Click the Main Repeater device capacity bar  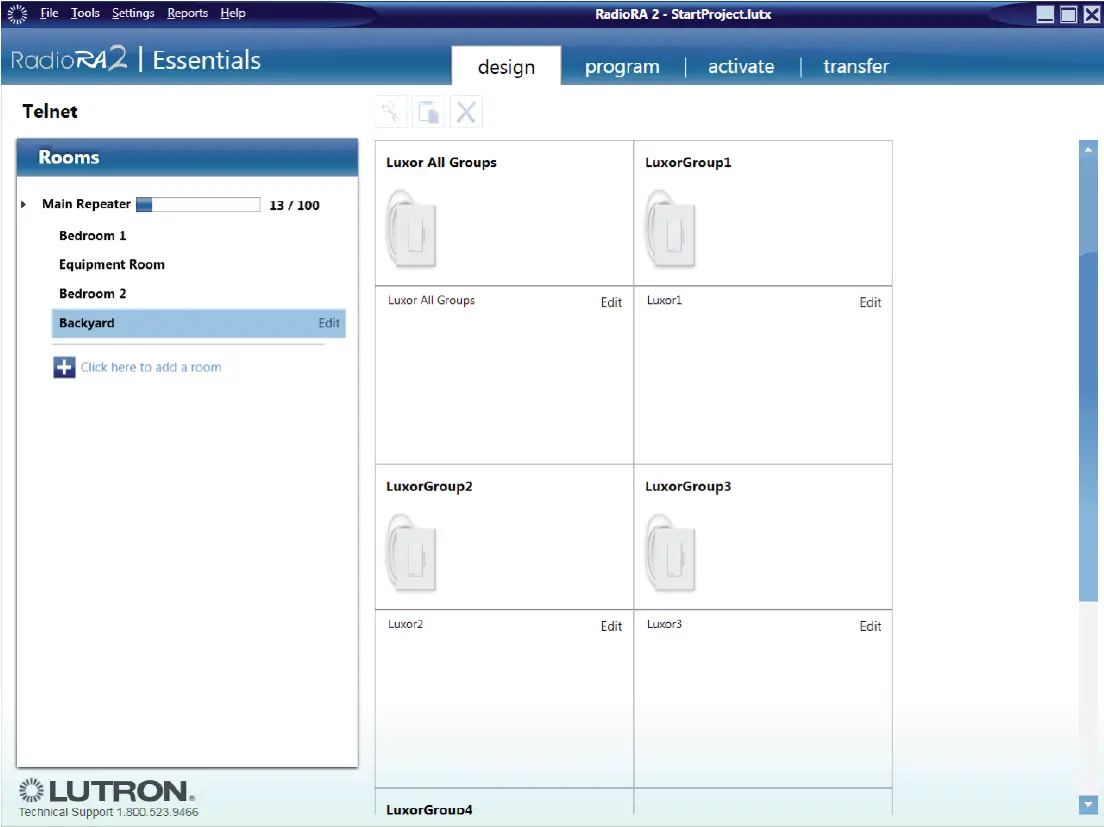(x=198, y=205)
